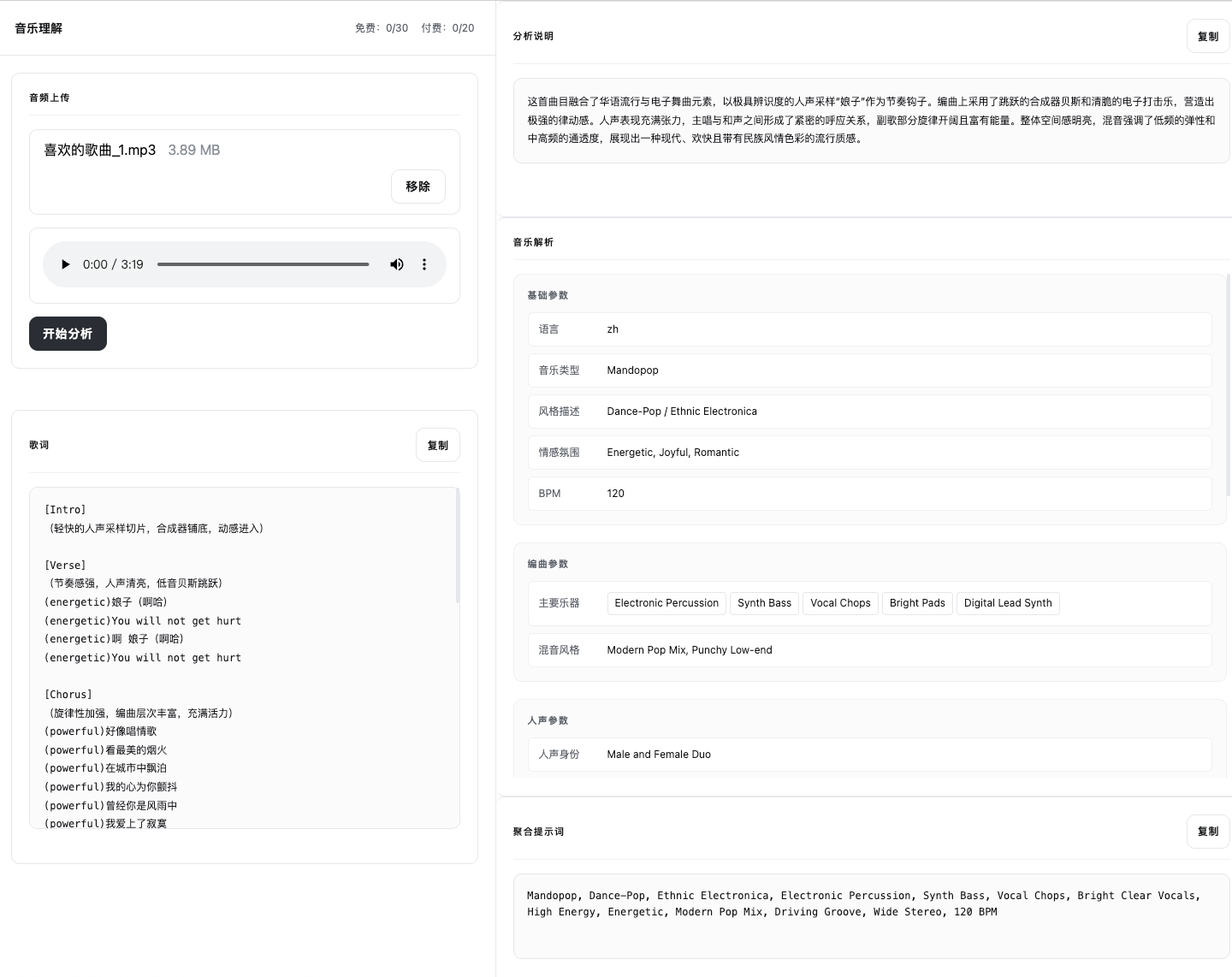Click the file name 喜欢的歌曲_1.mp3
This screenshot has height=977, width=1232.
click(x=100, y=150)
